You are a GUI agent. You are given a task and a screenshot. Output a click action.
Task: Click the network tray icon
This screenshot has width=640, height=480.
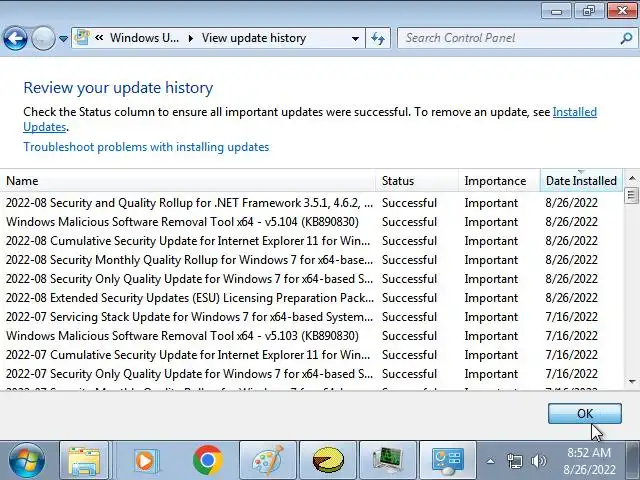pyautogui.click(x=514, y=461)
